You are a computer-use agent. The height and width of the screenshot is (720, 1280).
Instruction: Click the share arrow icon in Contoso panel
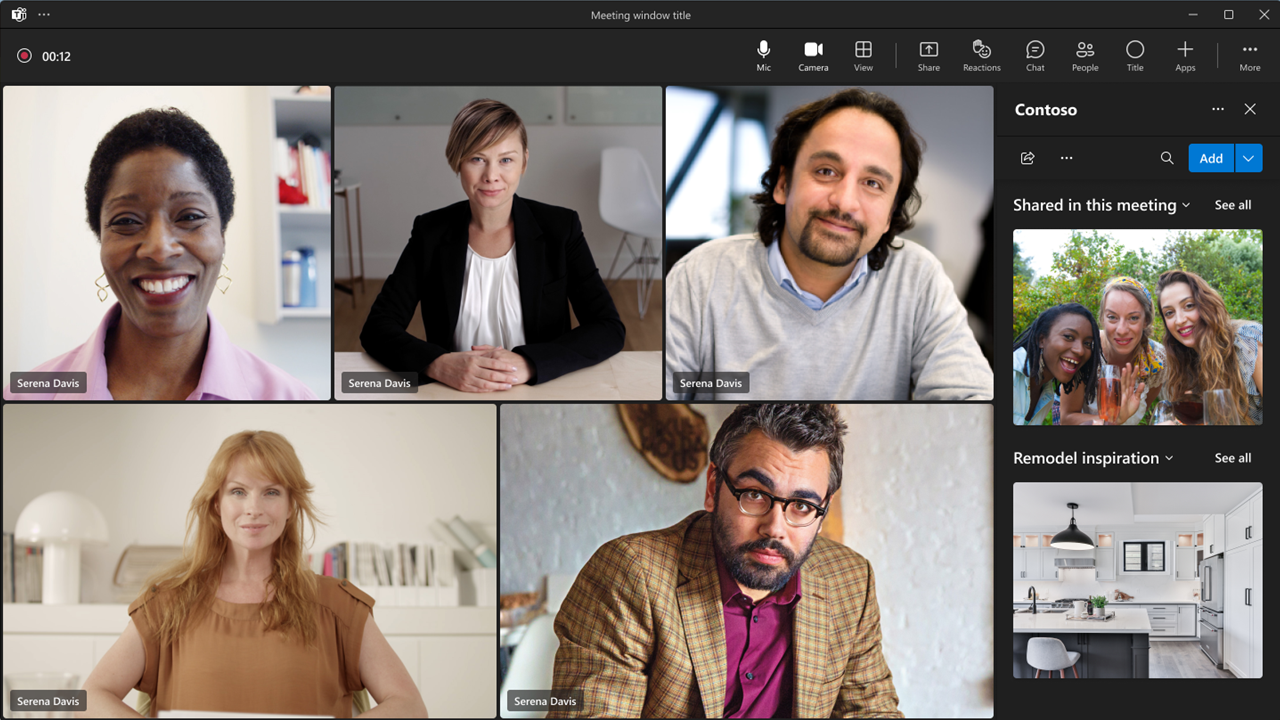pos(1027,158)
